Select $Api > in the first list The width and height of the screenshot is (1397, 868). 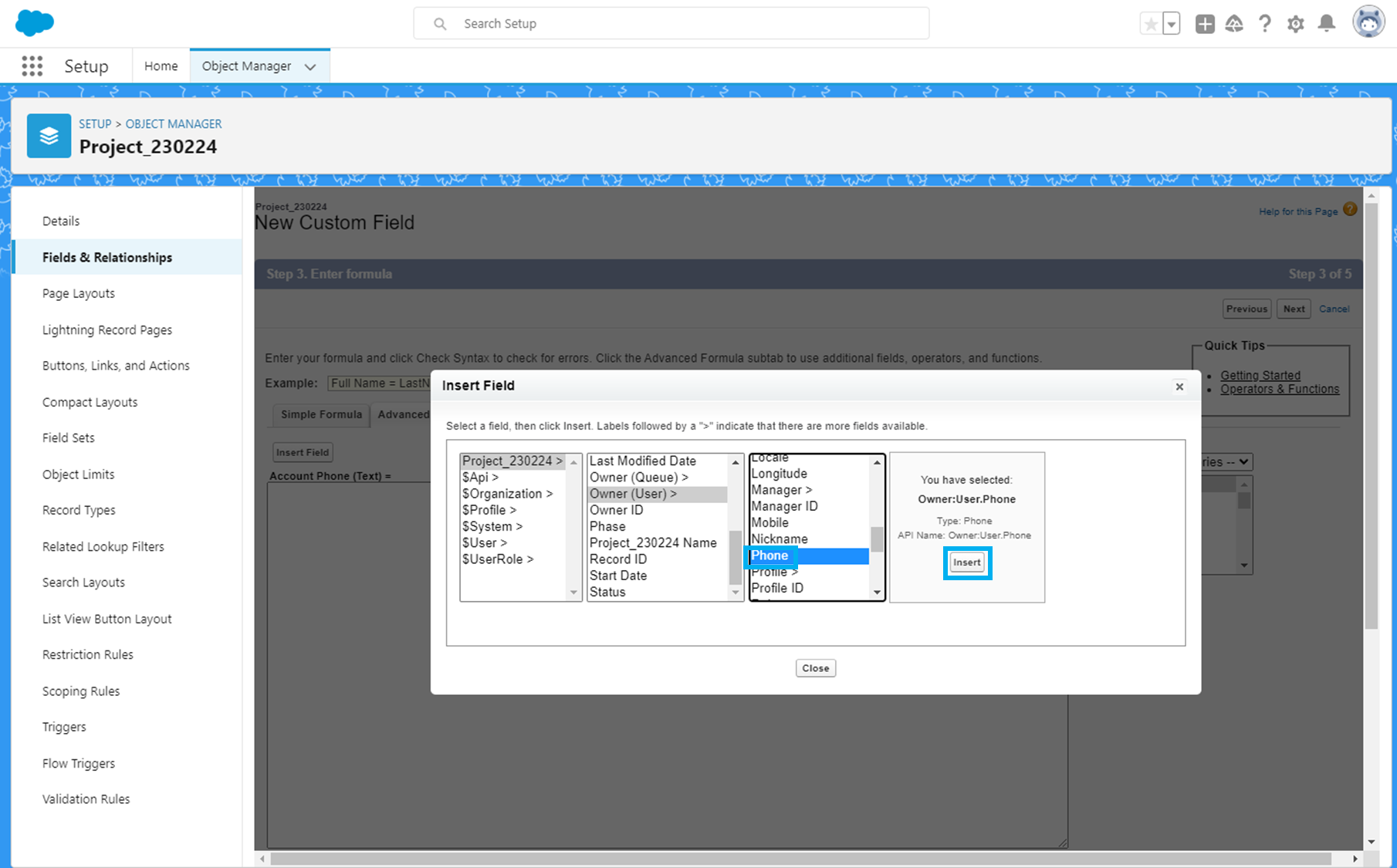pos(513,477)
